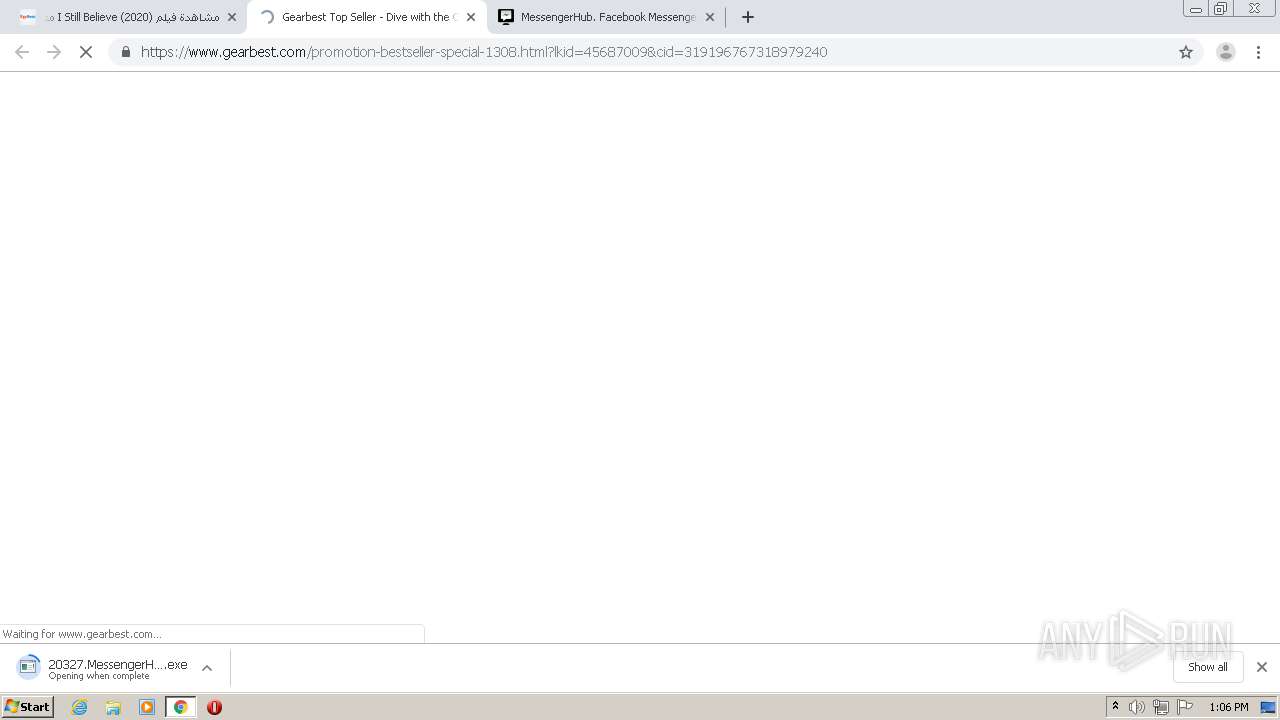Open the Action Center flag icon

(1185, 707)
